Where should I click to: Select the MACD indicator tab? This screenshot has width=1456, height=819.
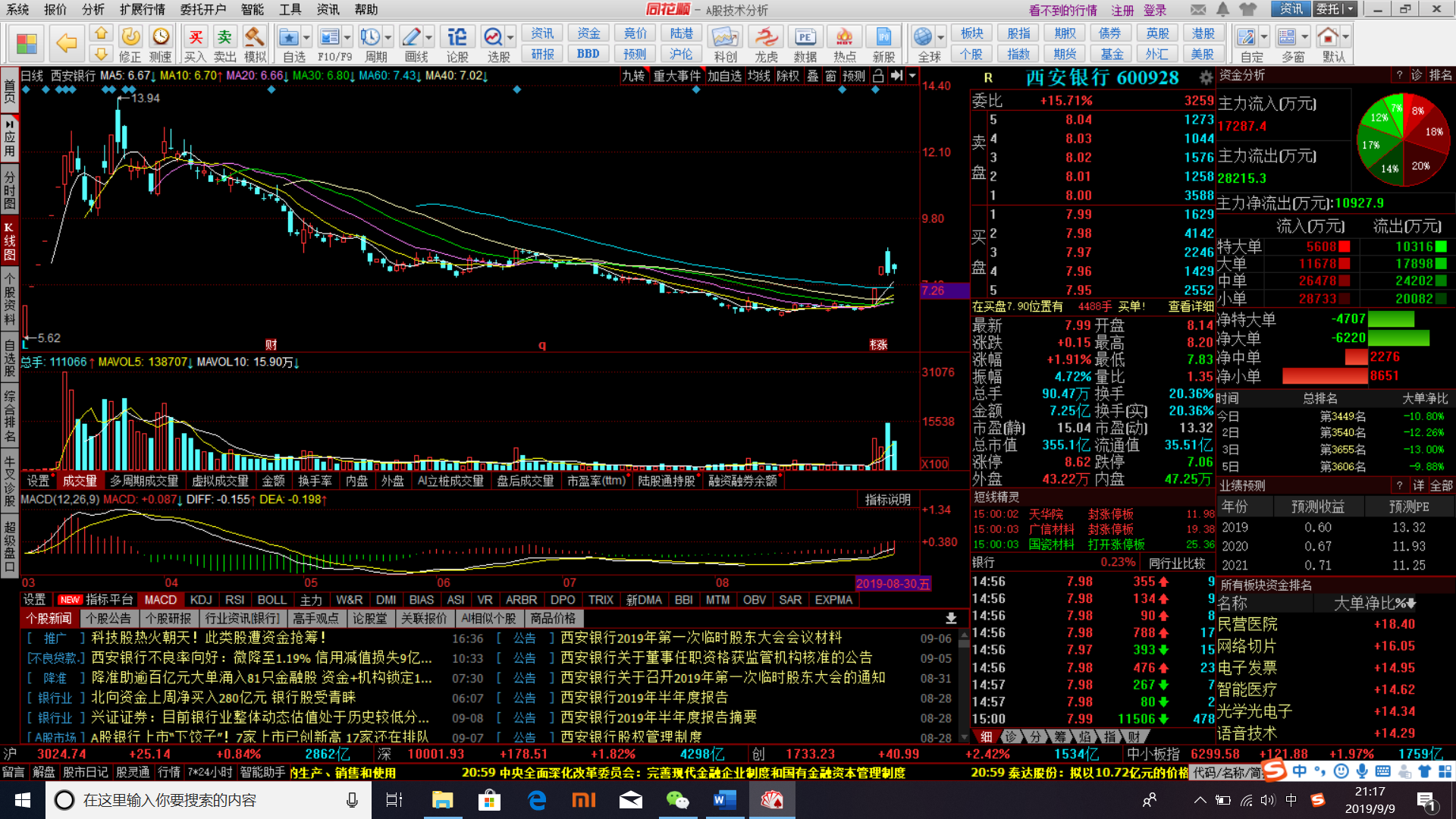tap(161, 600)
